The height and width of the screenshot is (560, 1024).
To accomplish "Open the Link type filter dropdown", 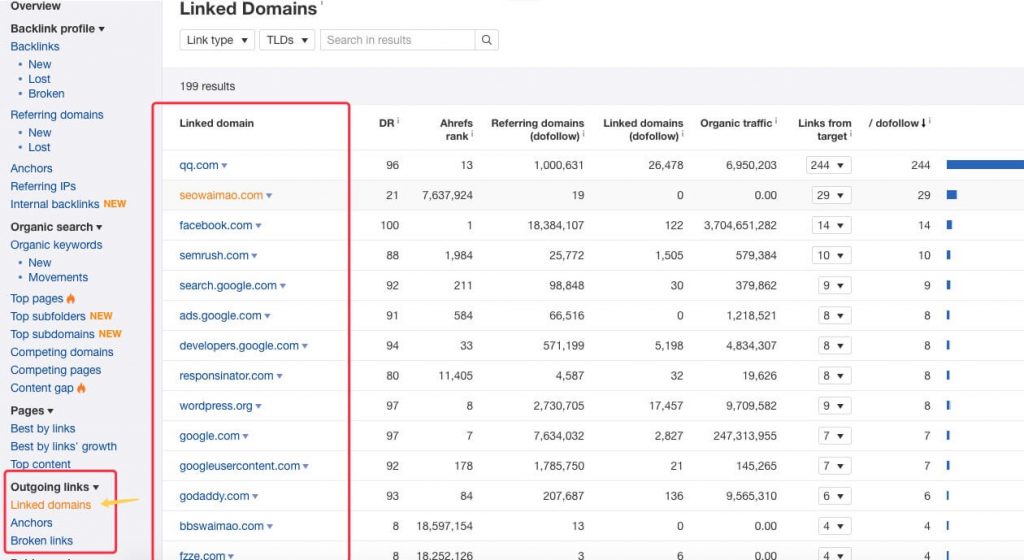I will click(217, 40).
